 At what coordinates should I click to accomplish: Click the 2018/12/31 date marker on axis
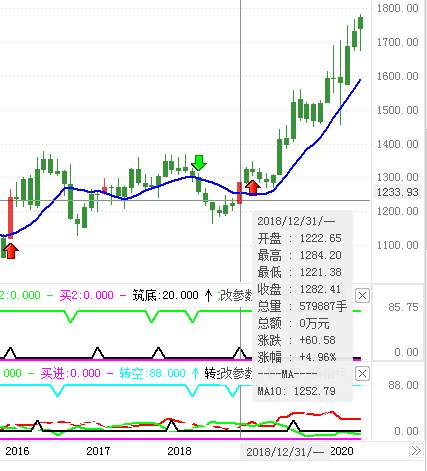(285, 452)
